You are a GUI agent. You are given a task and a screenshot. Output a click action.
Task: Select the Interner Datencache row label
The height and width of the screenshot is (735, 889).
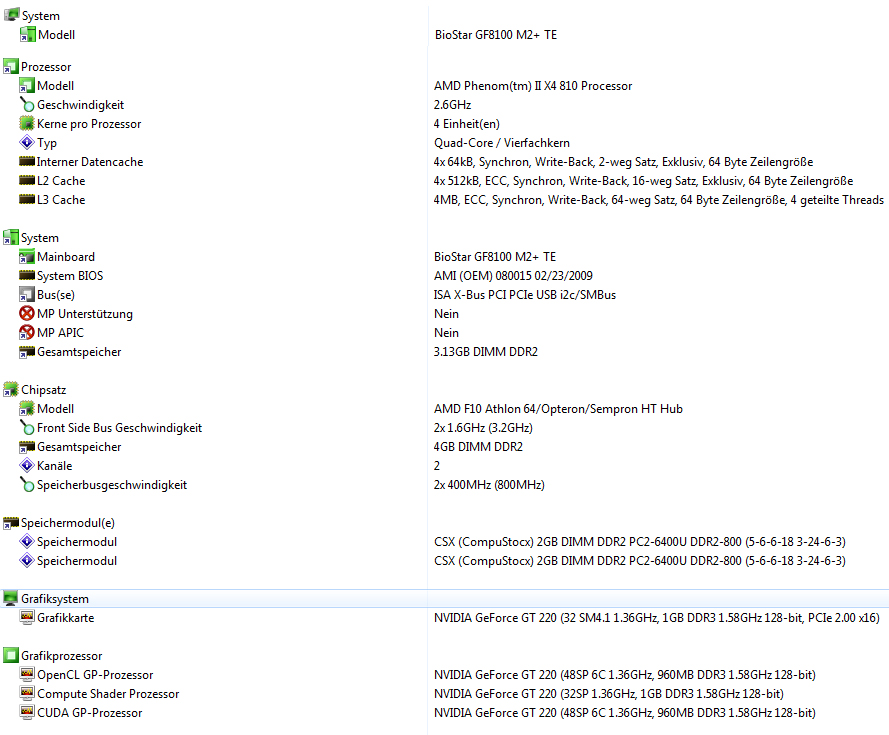tap(90, 162)
